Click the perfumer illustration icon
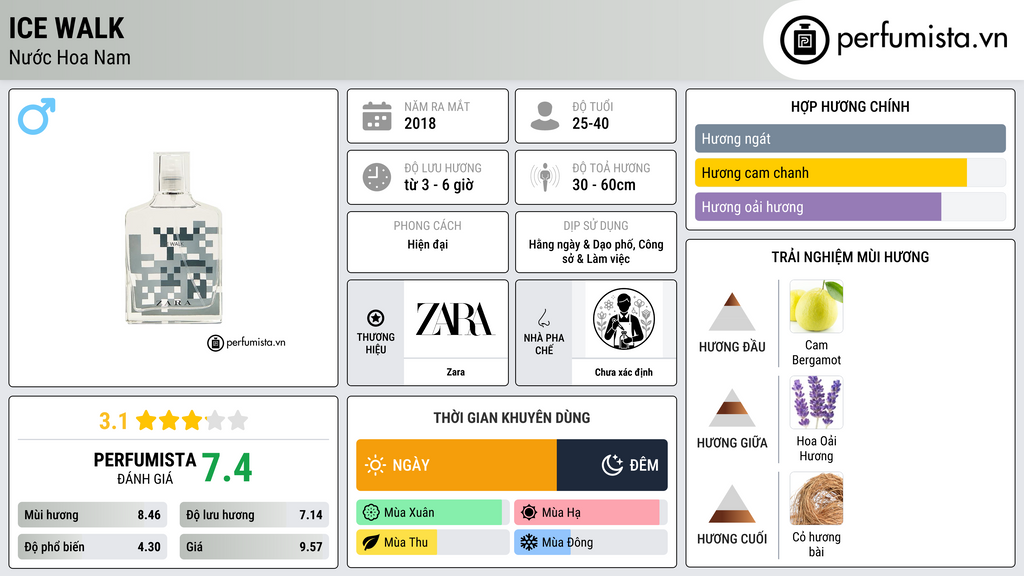 coord(624,319)
